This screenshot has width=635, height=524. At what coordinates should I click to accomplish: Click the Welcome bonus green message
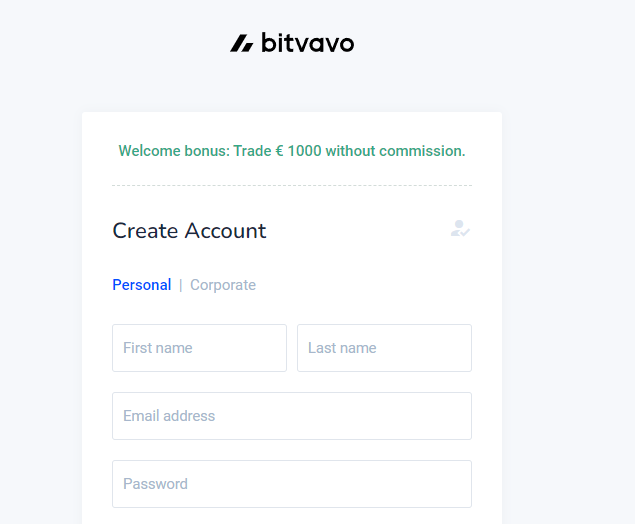click(x=292, y=151)
